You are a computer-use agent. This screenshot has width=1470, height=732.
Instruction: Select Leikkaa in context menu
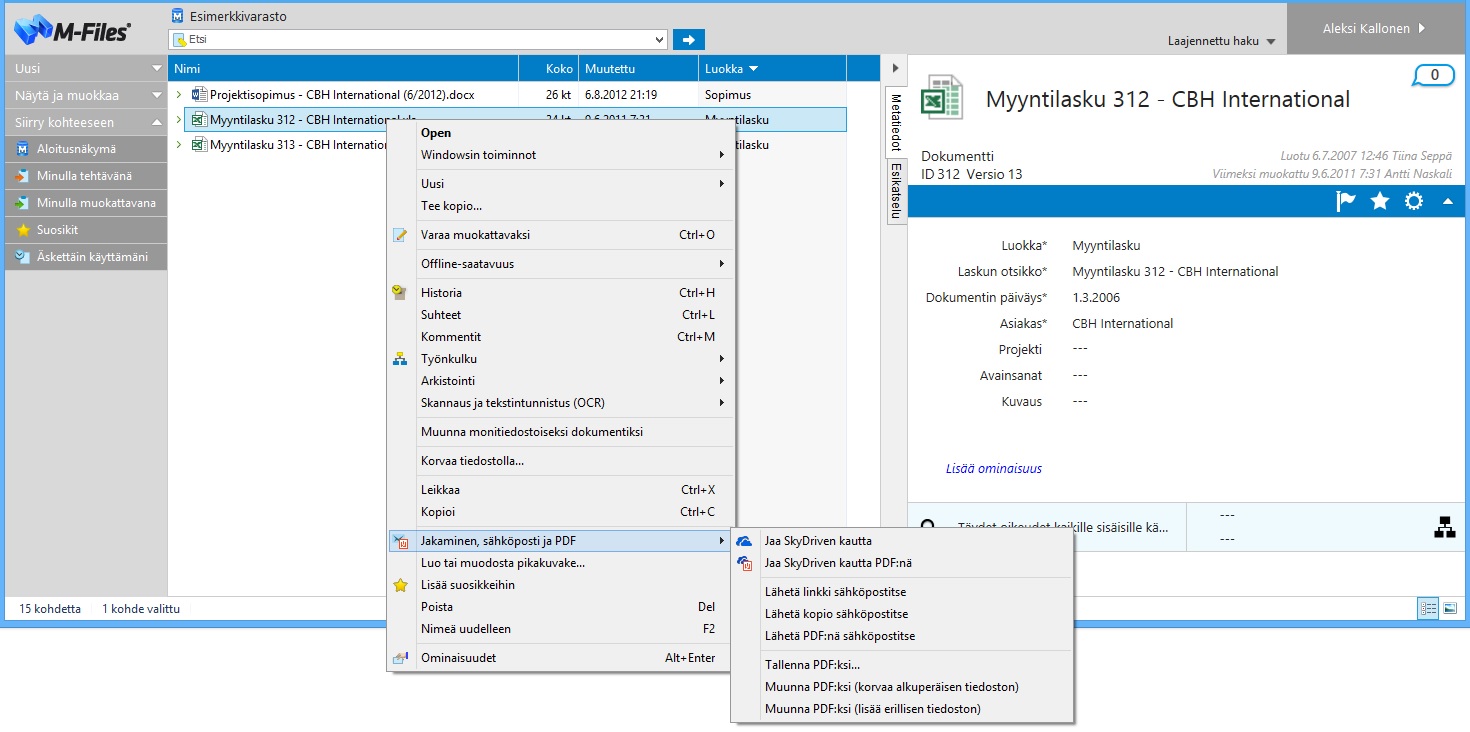coord(561,490)
